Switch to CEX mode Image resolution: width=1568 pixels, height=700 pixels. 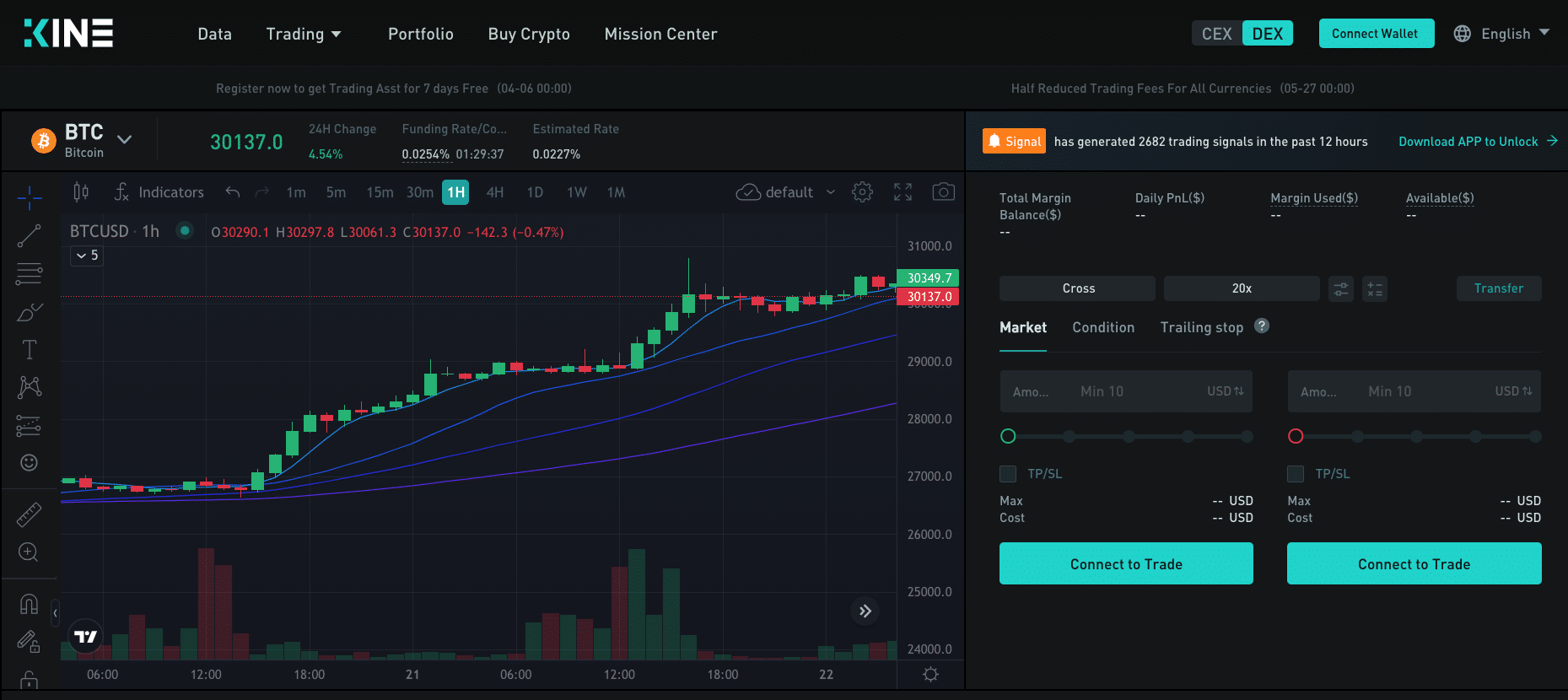[x=1217, y=34]
